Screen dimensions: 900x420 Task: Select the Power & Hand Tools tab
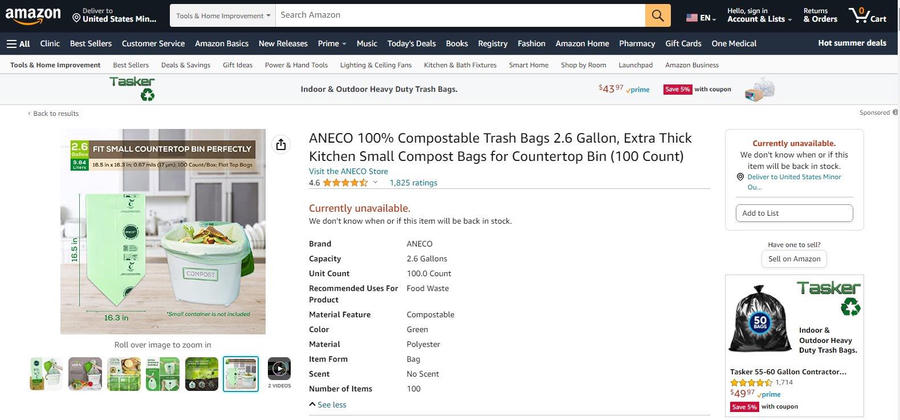tap(296, 65)
